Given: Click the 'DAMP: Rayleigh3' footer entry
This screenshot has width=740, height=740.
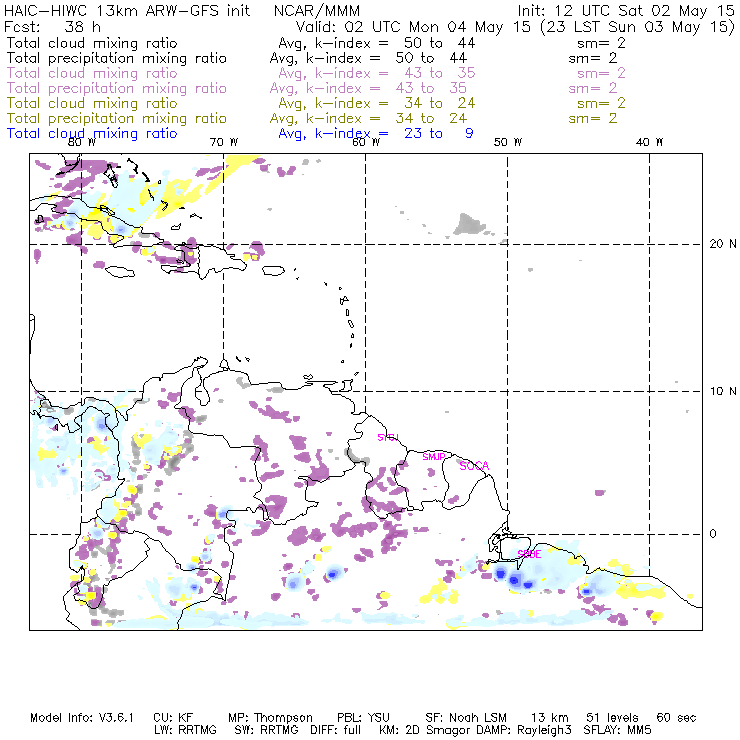Looking at the screenshot, I should pos(524,730).
